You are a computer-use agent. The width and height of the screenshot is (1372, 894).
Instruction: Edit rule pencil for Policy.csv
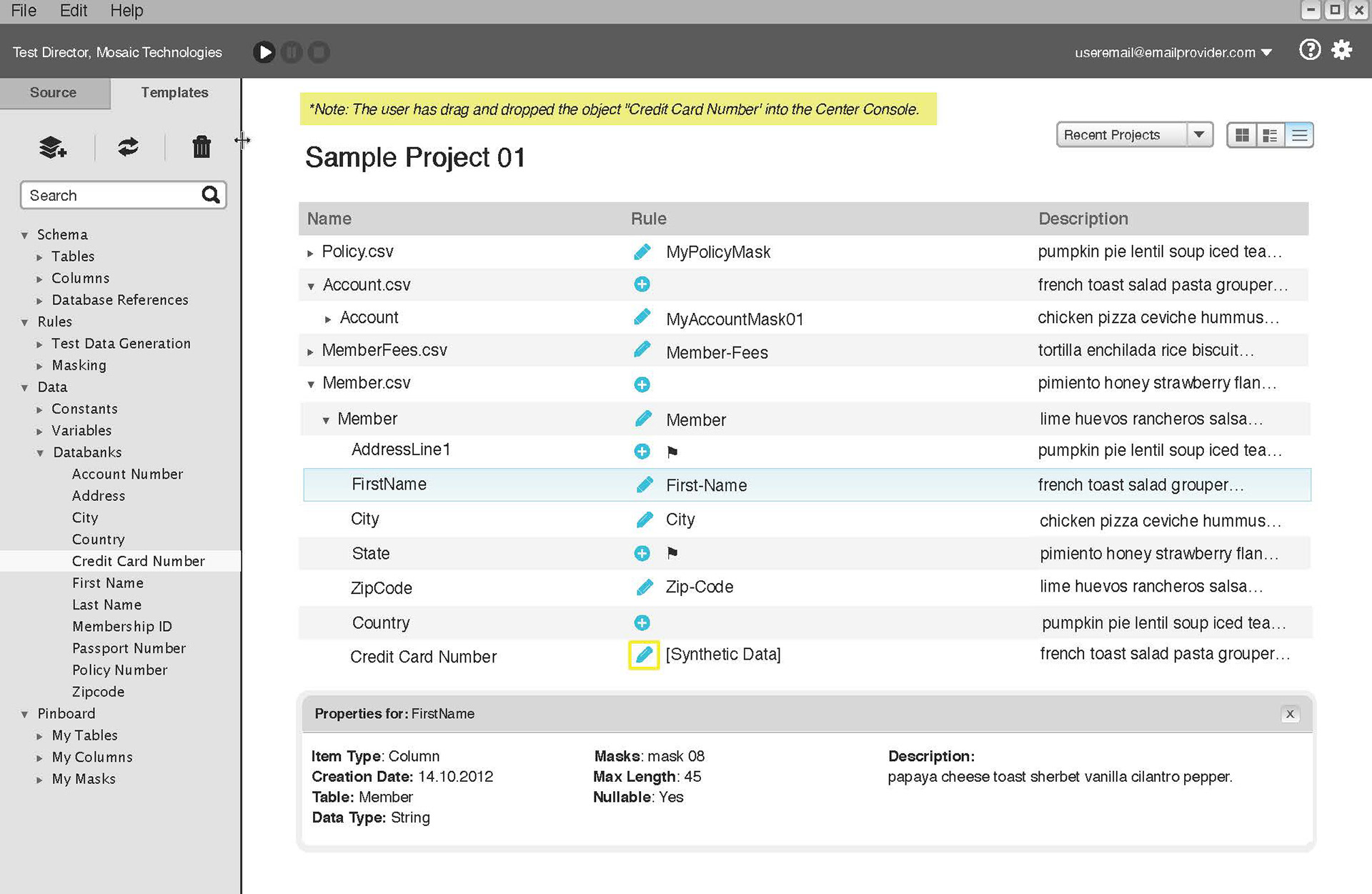pyautogui.click(x=642, y=252)
